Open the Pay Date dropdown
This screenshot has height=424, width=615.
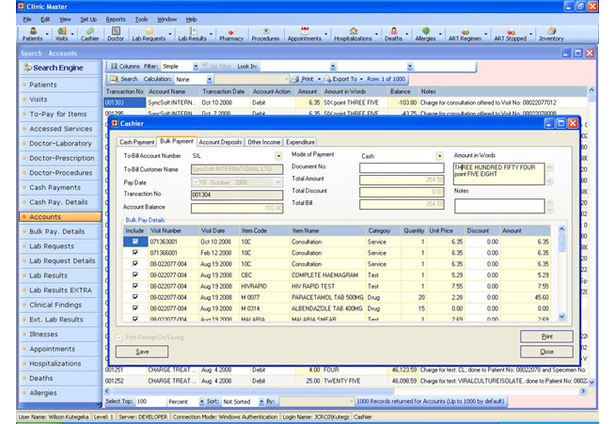coord(278,182)
